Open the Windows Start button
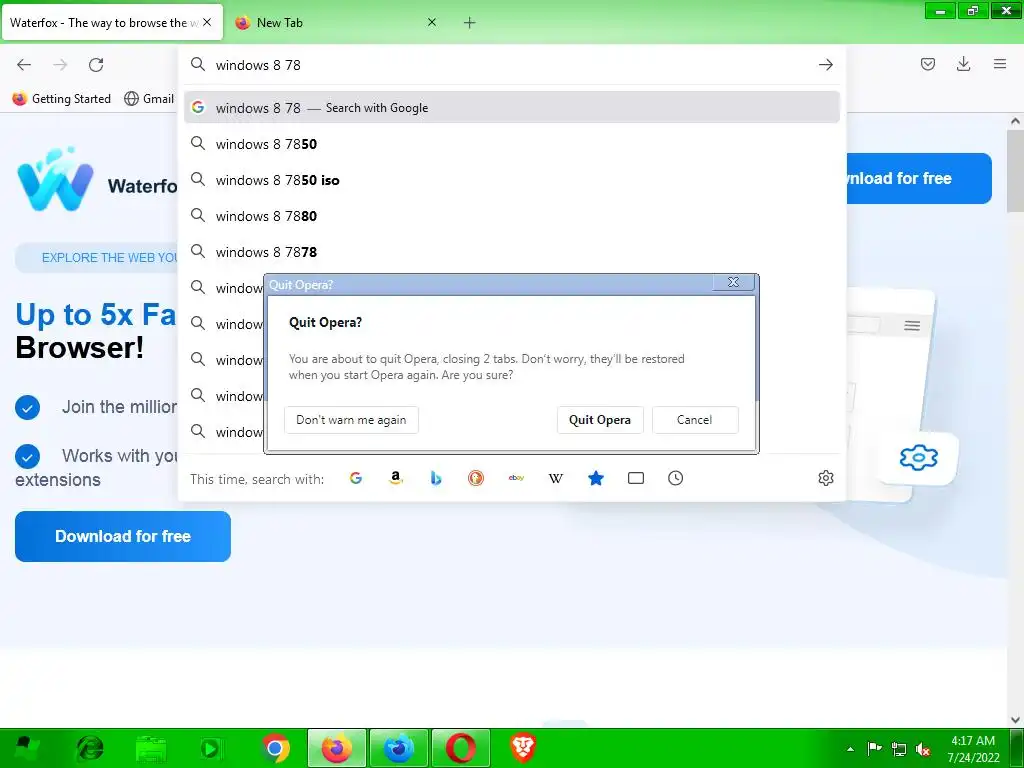1024x768 pixels. click(26, 748)
